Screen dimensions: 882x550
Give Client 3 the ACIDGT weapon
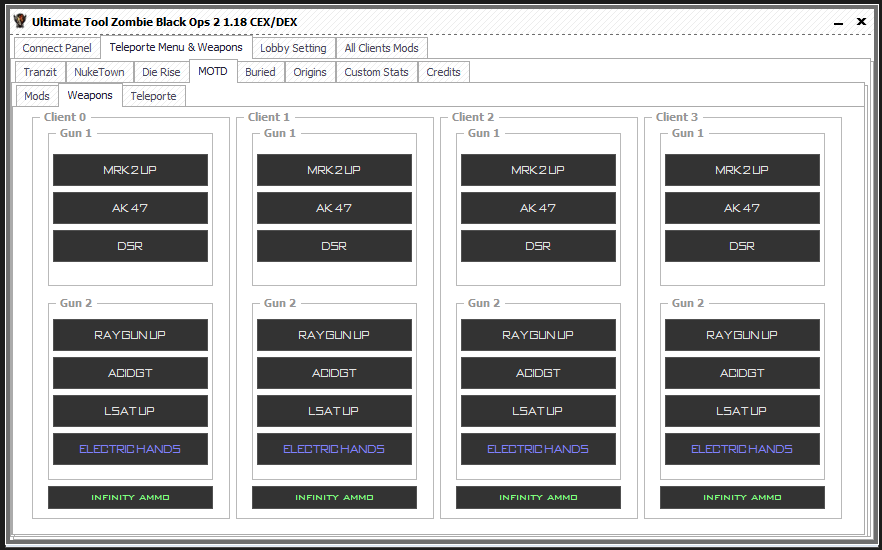tap(742, 373)
